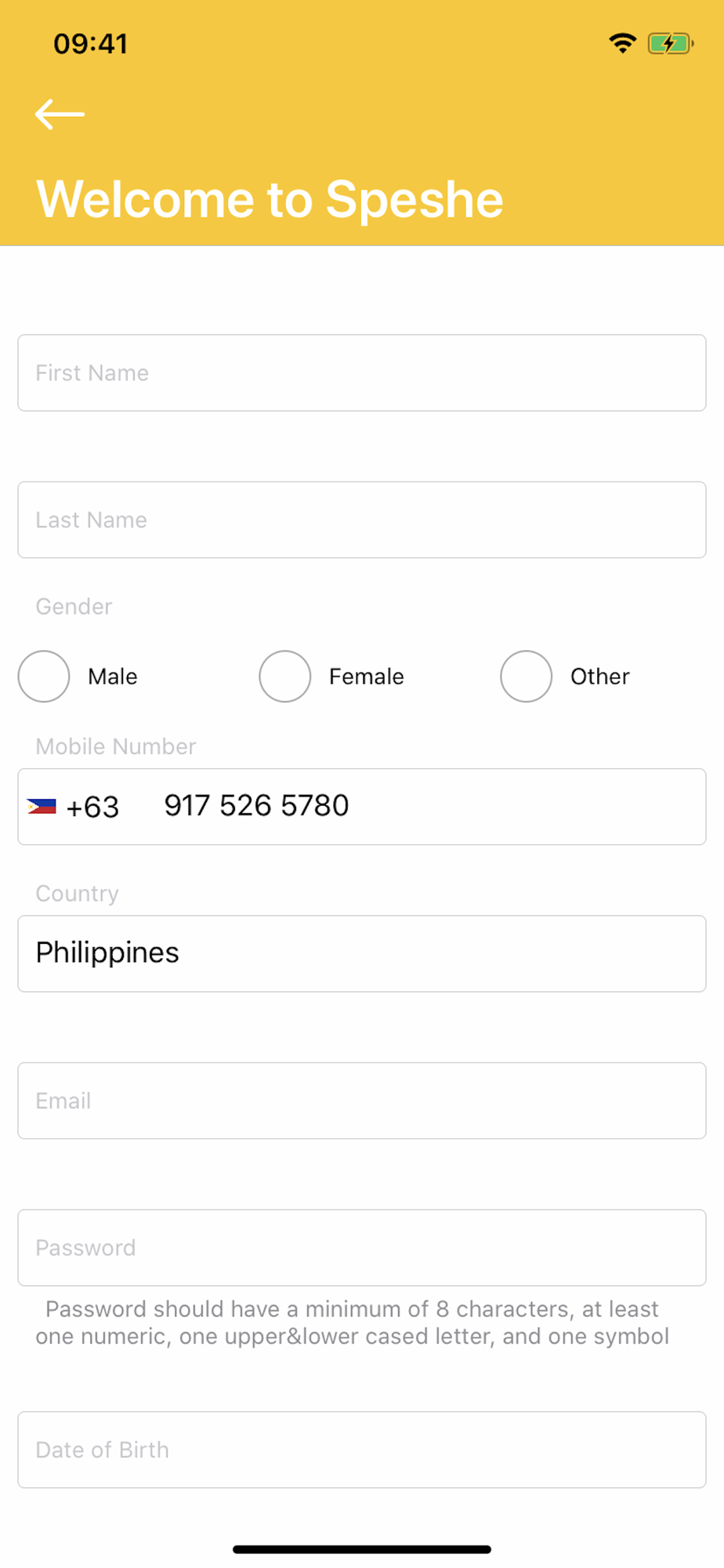Focus the First Name field
Viewport: 724px width, 1568px height.
362,372
